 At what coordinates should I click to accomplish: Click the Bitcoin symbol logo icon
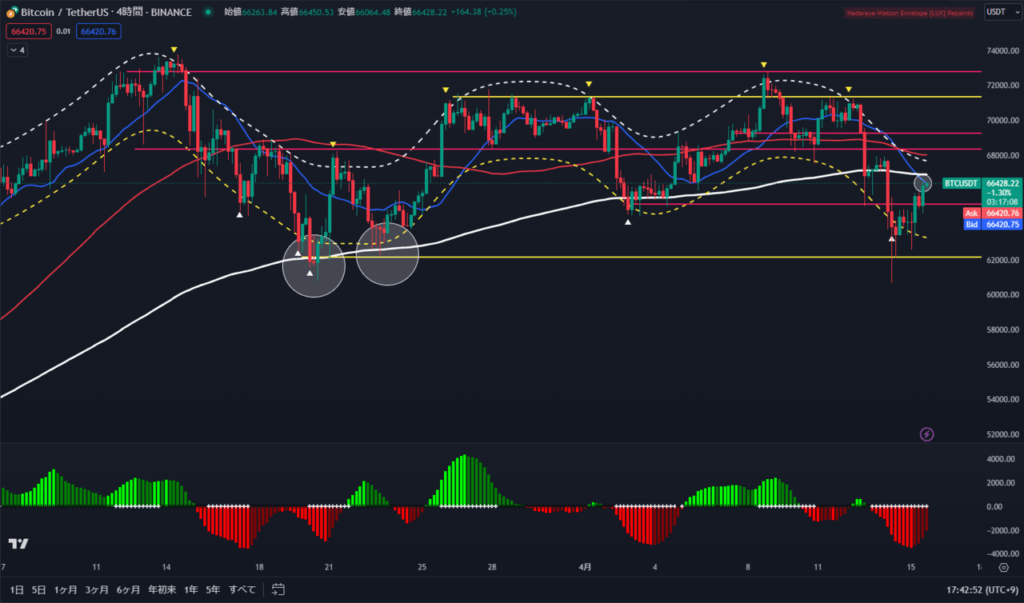coord(12,12)
